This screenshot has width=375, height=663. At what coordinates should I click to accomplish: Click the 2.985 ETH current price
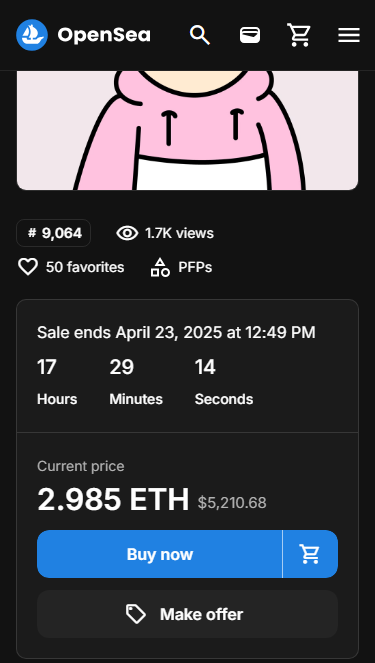[113, 499]
